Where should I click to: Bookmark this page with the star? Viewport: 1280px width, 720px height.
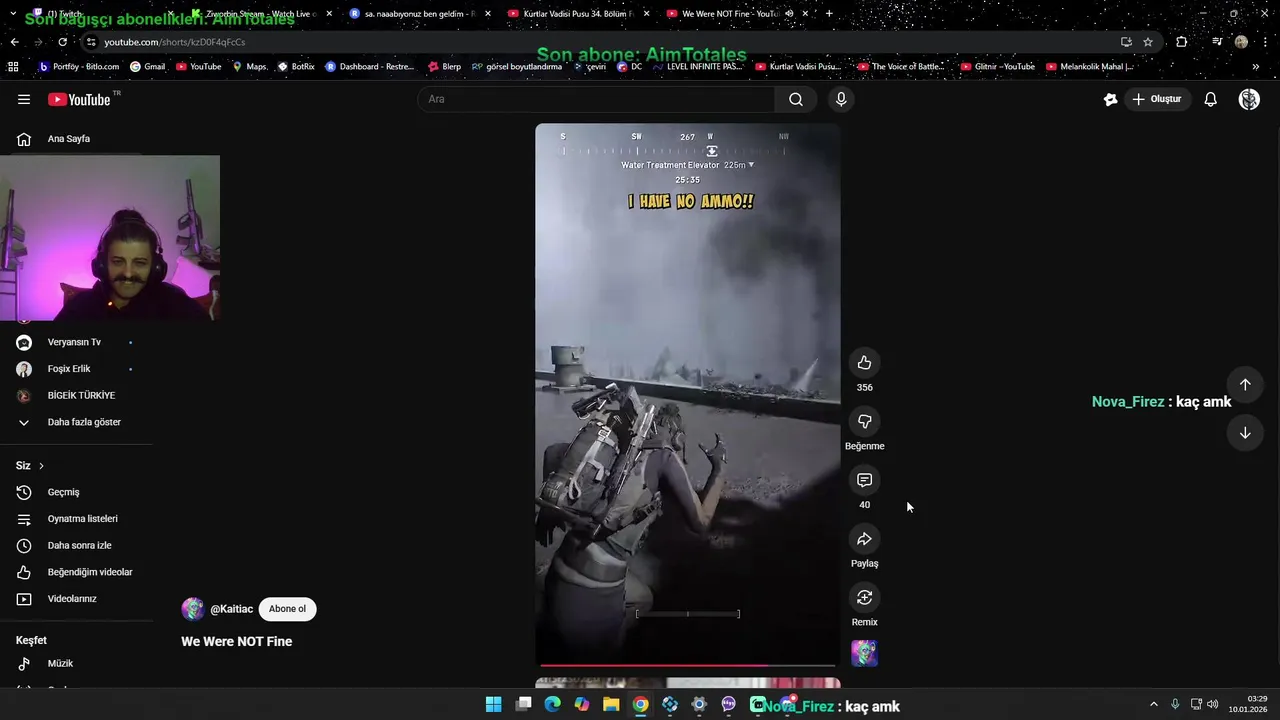pos(1148,42)
